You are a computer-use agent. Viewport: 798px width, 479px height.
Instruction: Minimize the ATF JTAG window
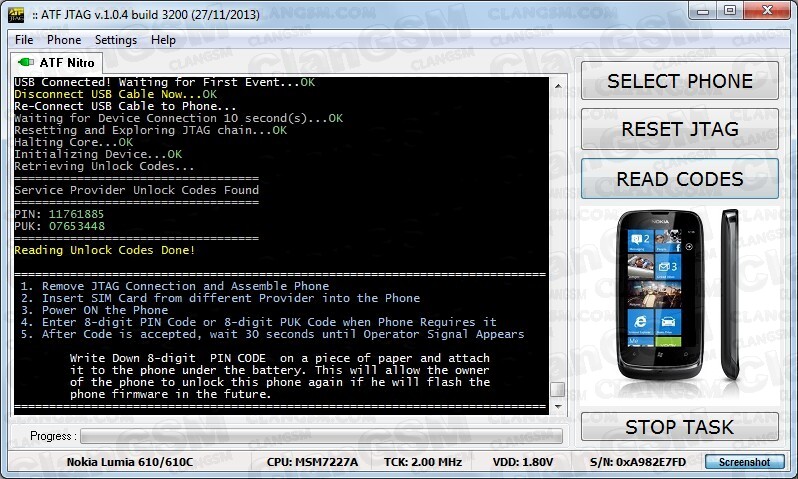point(703,11)
